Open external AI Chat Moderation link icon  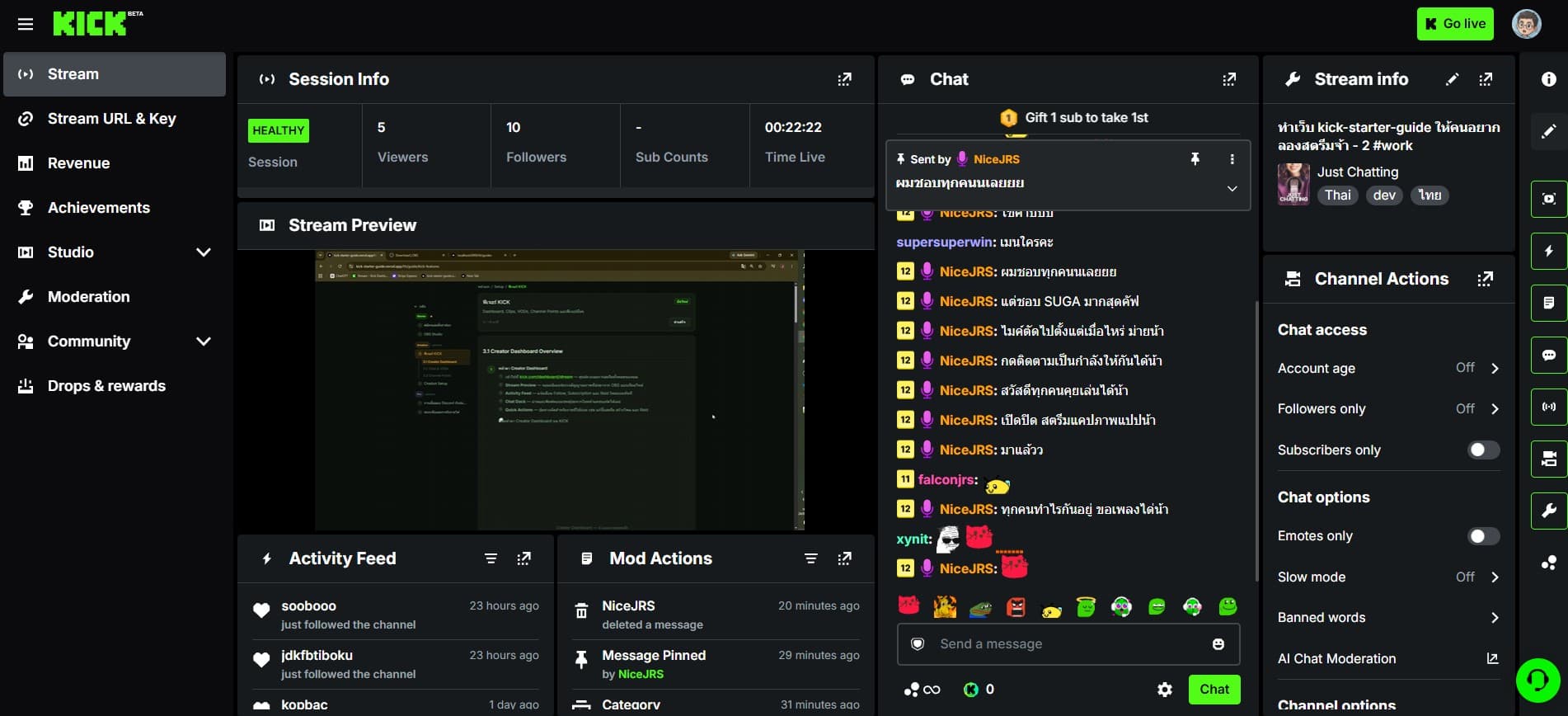1491,658
